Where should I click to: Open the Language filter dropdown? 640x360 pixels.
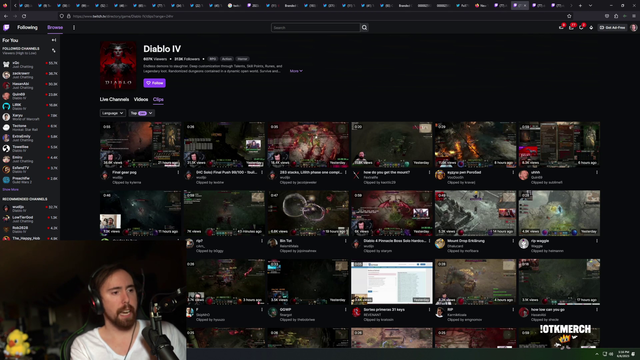tap(112, 113)
